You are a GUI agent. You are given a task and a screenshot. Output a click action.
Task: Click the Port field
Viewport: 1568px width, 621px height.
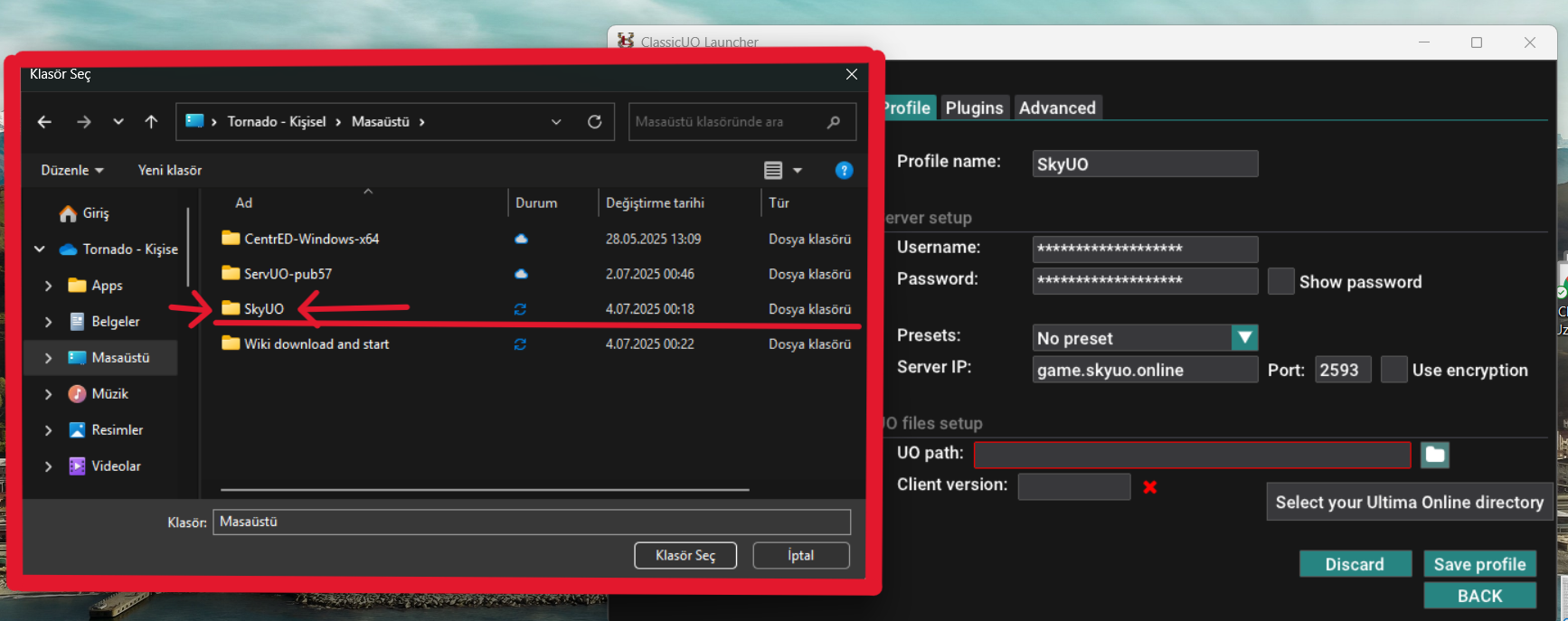click(x=1343, y=370)
